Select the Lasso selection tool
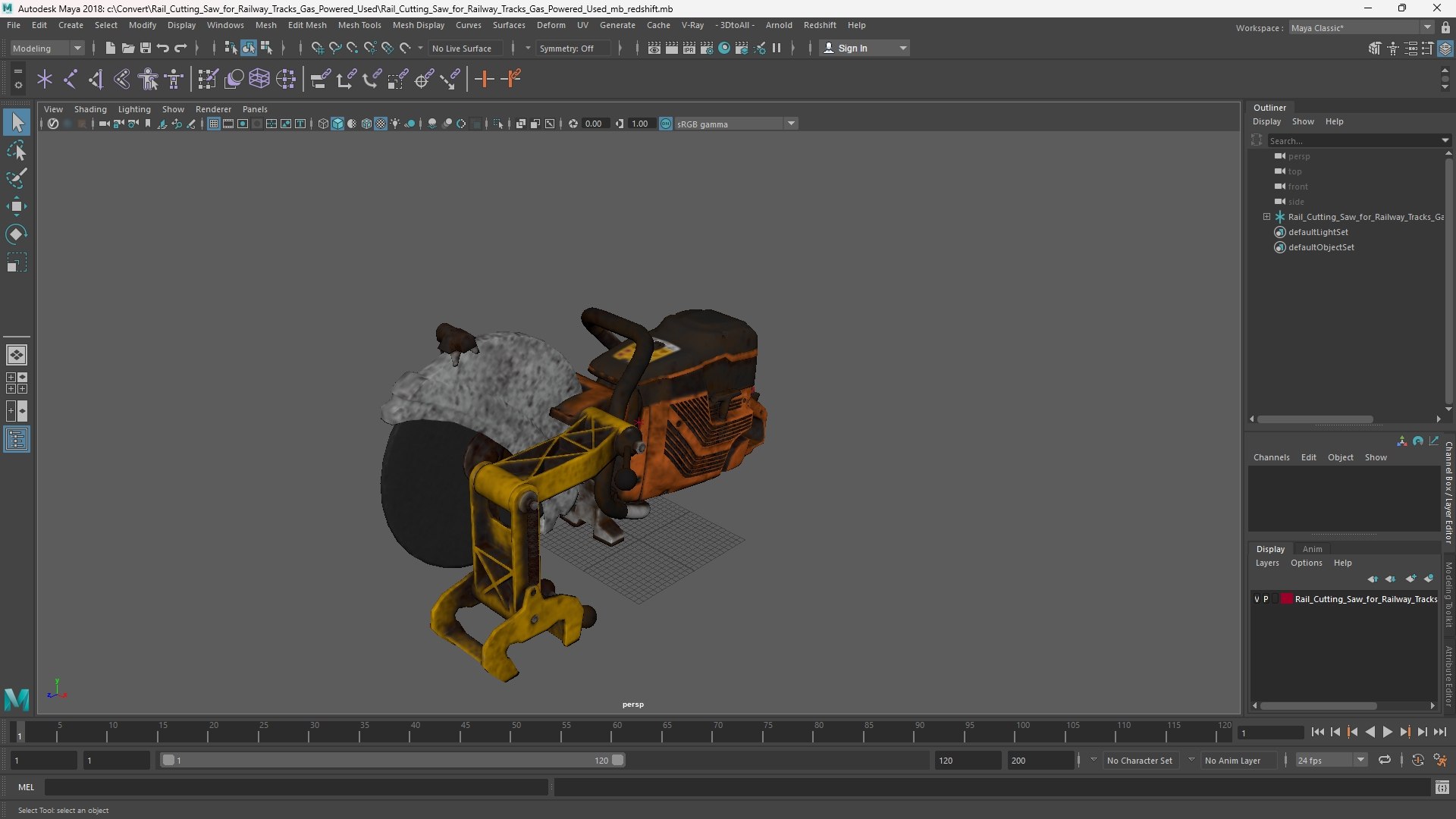This screenshot has height=819, width=1456. coord(17,150)
